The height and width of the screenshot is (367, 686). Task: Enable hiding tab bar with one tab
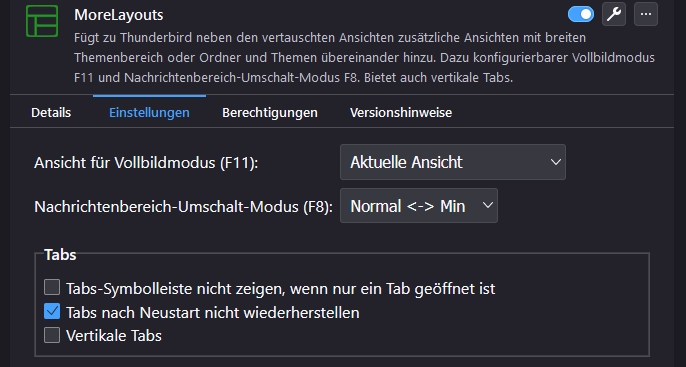click(x=52, y=287)
